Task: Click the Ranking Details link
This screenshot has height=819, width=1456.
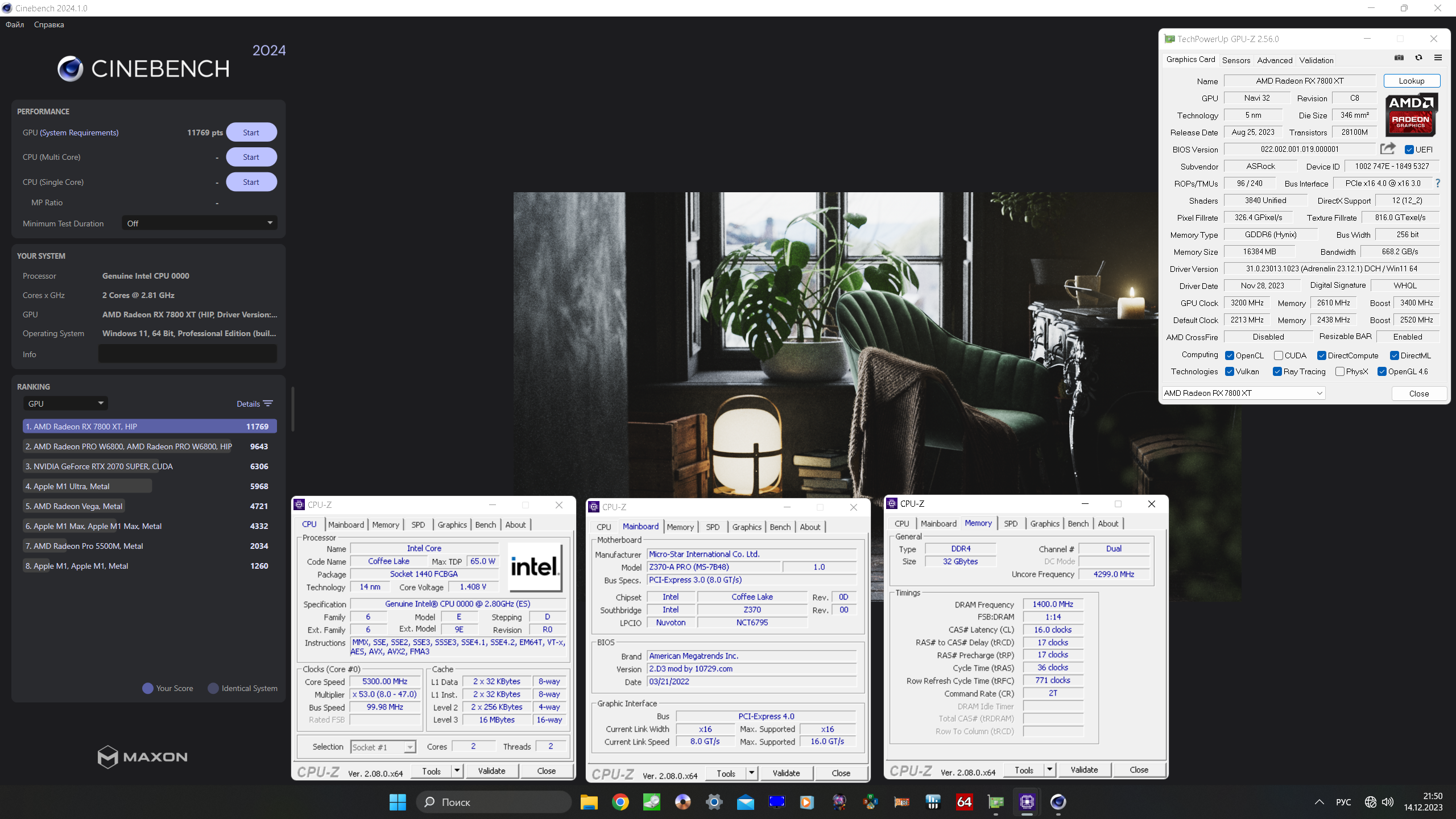Action: coord(248,404)
